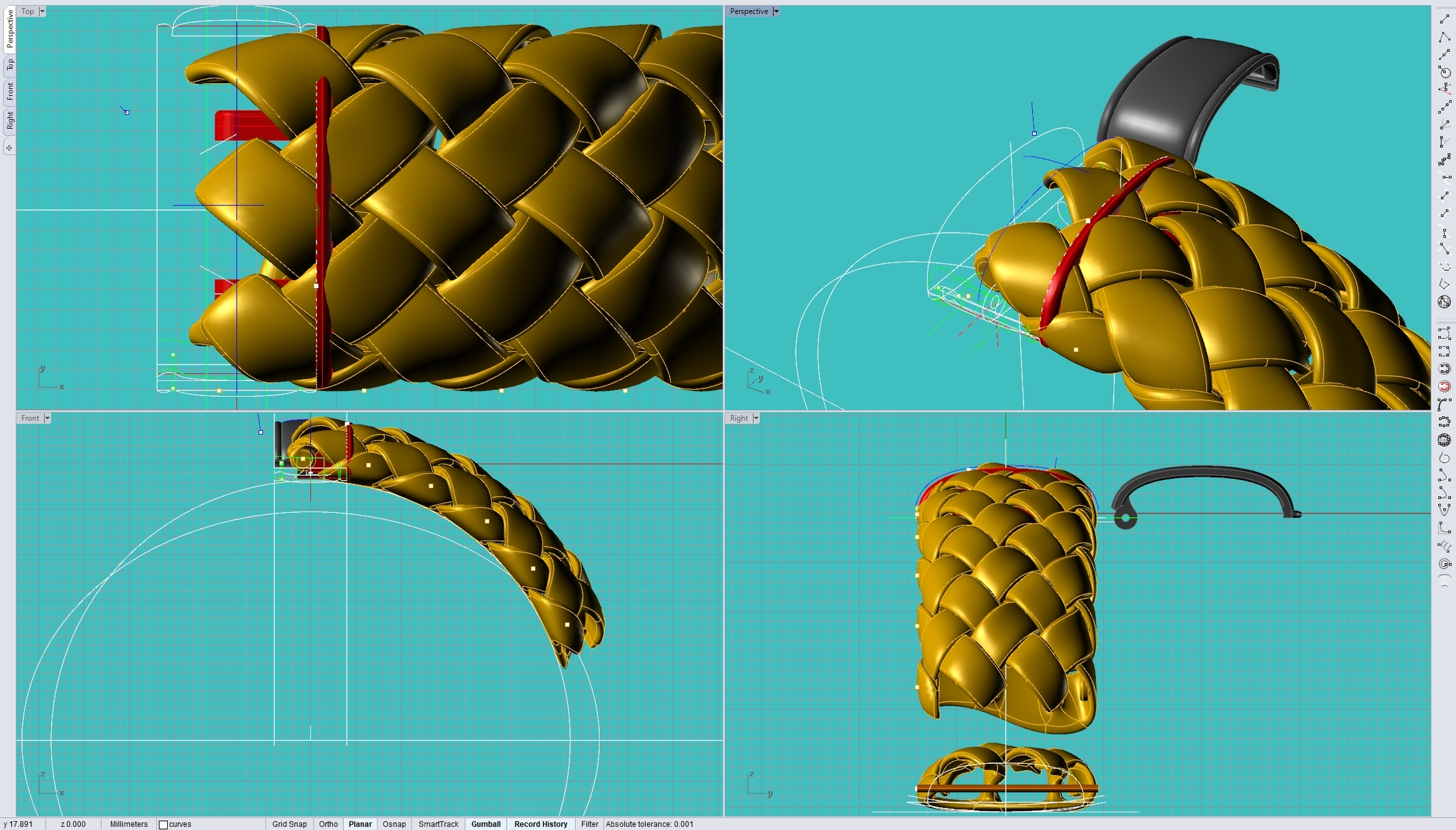Image resolution: width=1456 pixels, height=830 pixels.
Task: Open the Perspective viewport title dropdown arrow
Action: click(x=776, y=11)
